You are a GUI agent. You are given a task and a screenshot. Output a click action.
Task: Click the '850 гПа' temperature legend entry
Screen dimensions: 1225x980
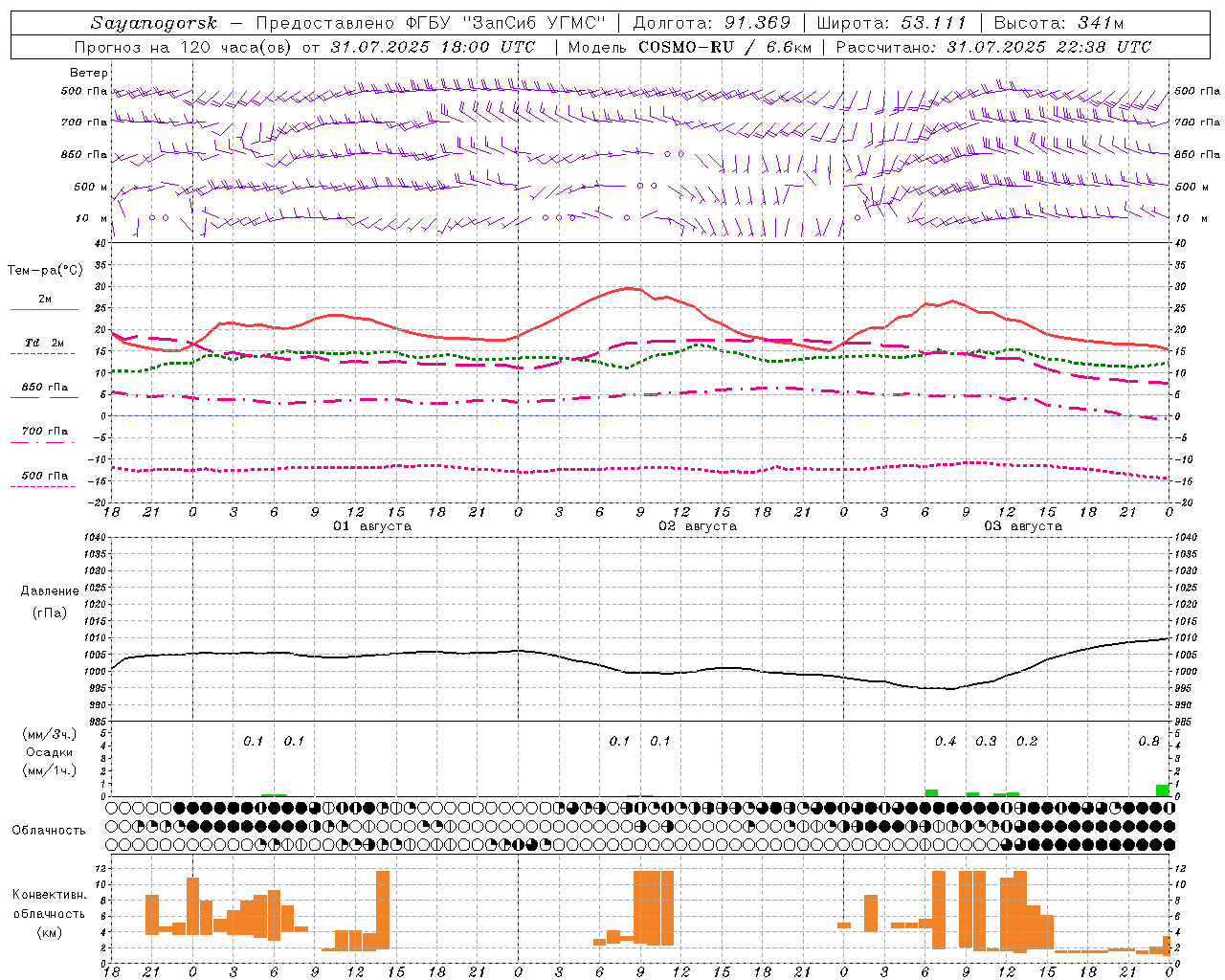[44, 388]
